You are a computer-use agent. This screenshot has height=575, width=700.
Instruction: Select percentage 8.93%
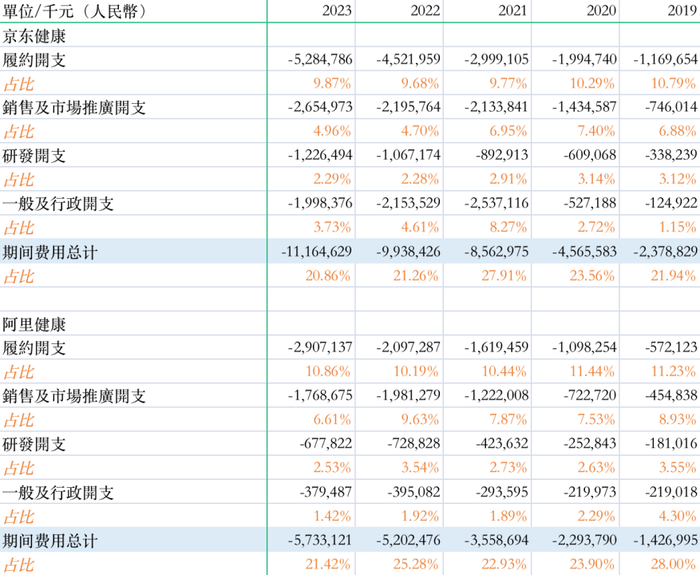[x=677, y=419]
